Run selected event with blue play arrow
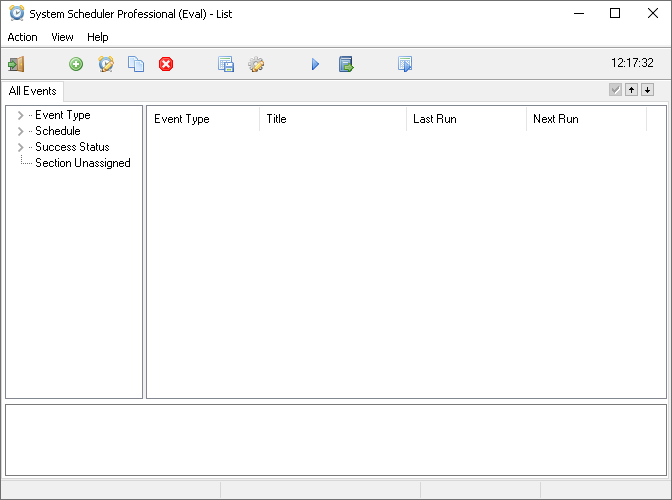This screenshot has height=500, width=672. pyautogui.click(x=315, y=64)
